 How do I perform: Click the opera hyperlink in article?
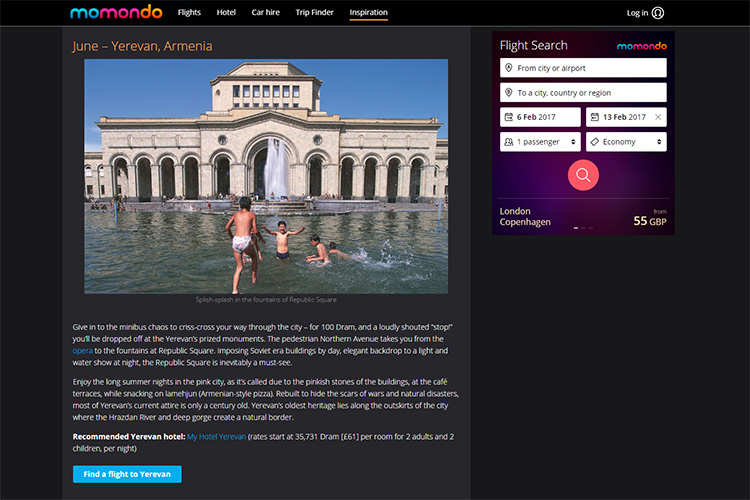pyautogui.click(x=82, y=351)
